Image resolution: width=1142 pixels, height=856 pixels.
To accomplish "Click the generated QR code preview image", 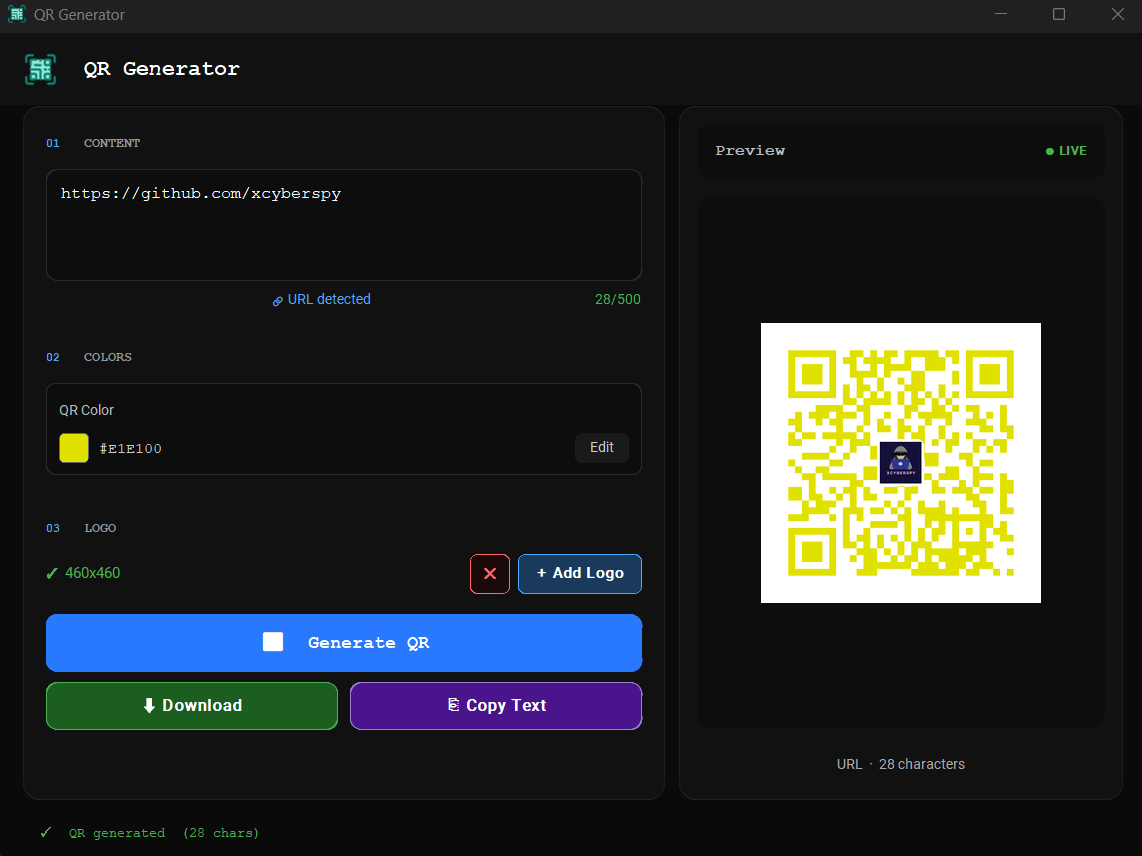I will pyautogui.click(x=901, y=463).
